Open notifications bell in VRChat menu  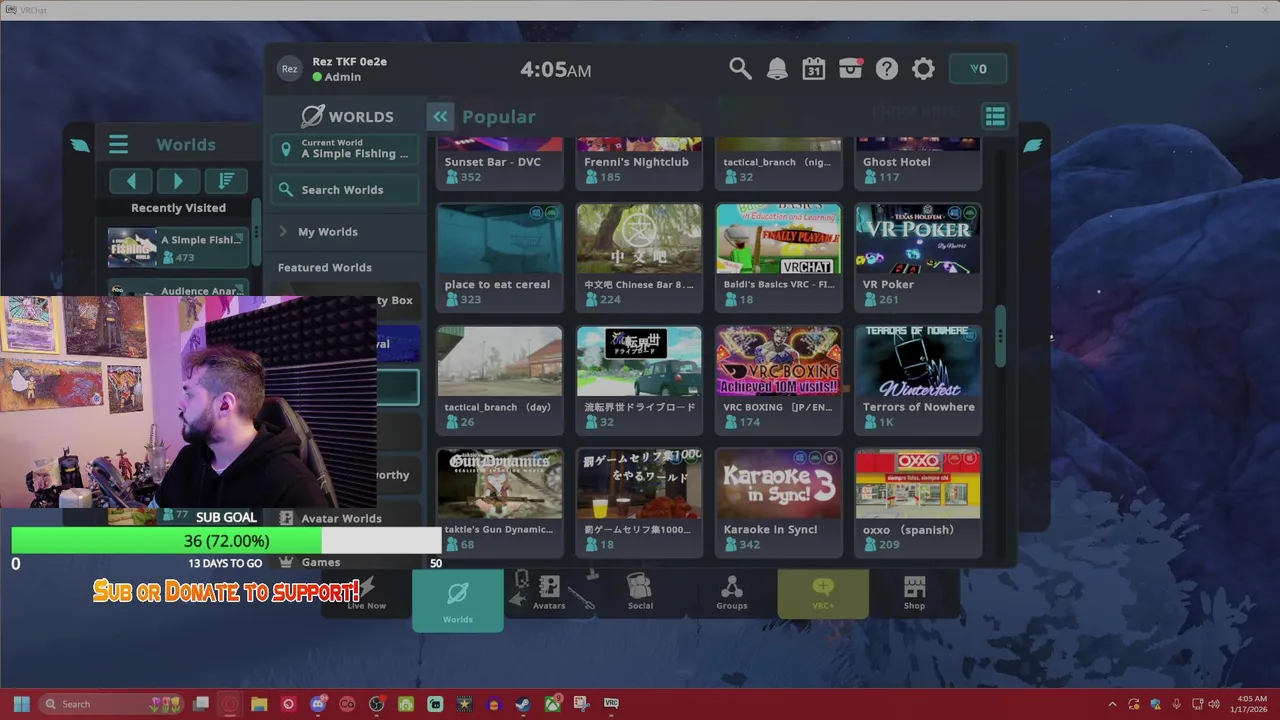coord(777,69)
